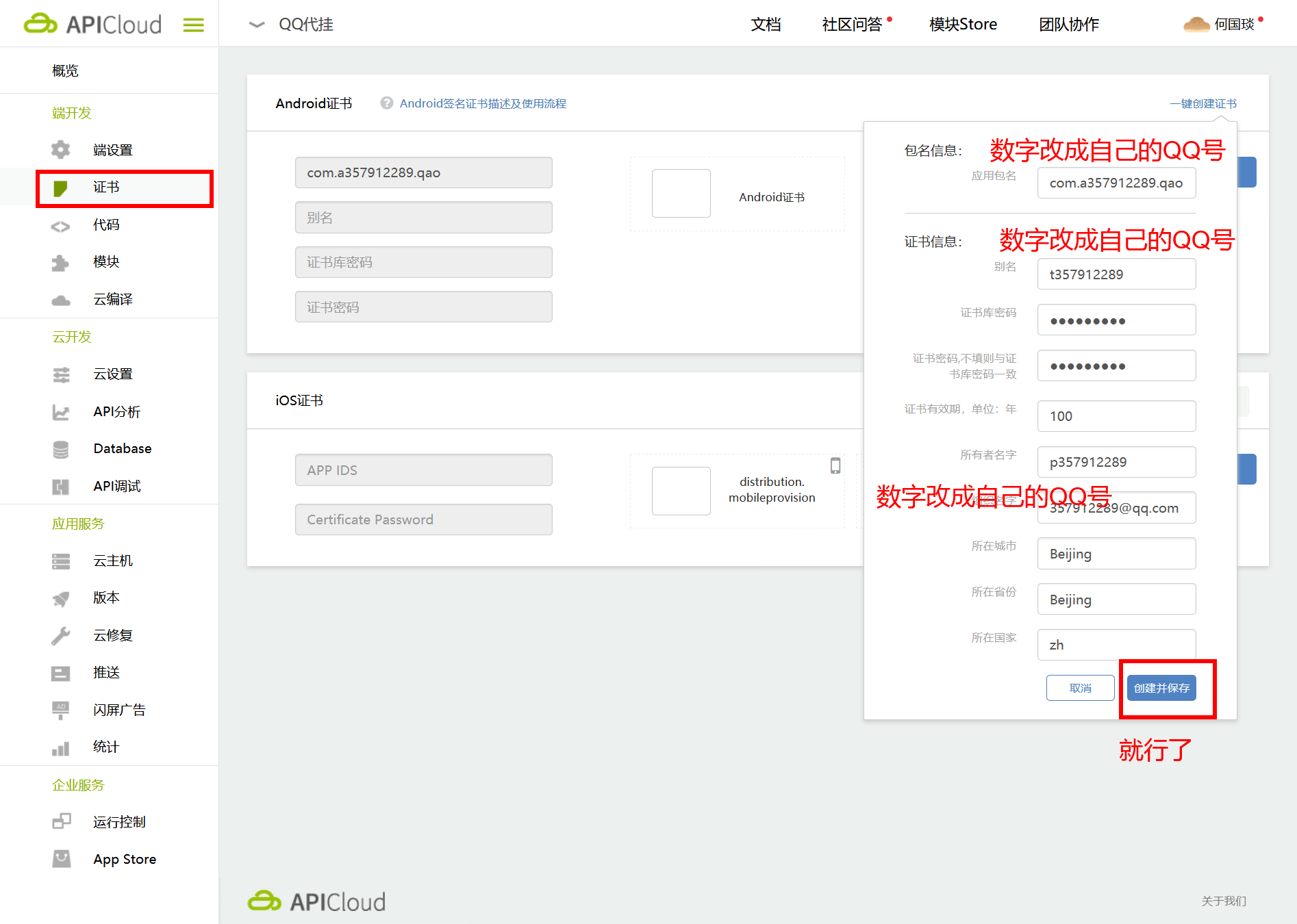The width and height of the screenshot is (1297, 924).
Task: Click the 云修复 wrench icon
Action: [x=61, y=636]
